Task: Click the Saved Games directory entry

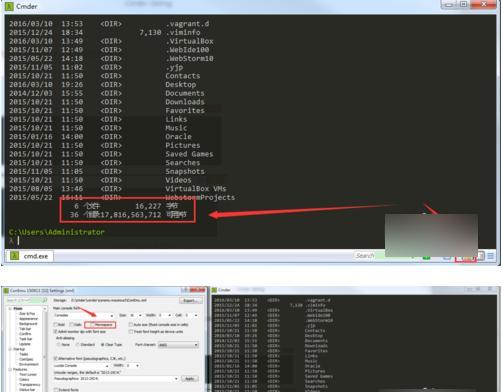Action: pos(189,154)
